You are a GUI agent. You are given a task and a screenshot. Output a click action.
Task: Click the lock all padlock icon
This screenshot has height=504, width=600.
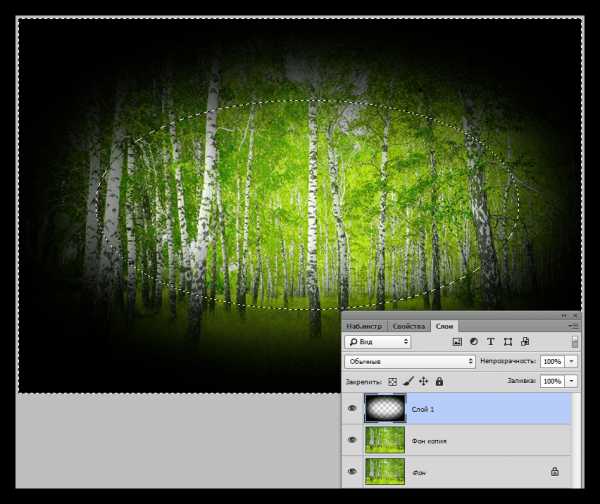pyautogui.click(x=439, y=381)
